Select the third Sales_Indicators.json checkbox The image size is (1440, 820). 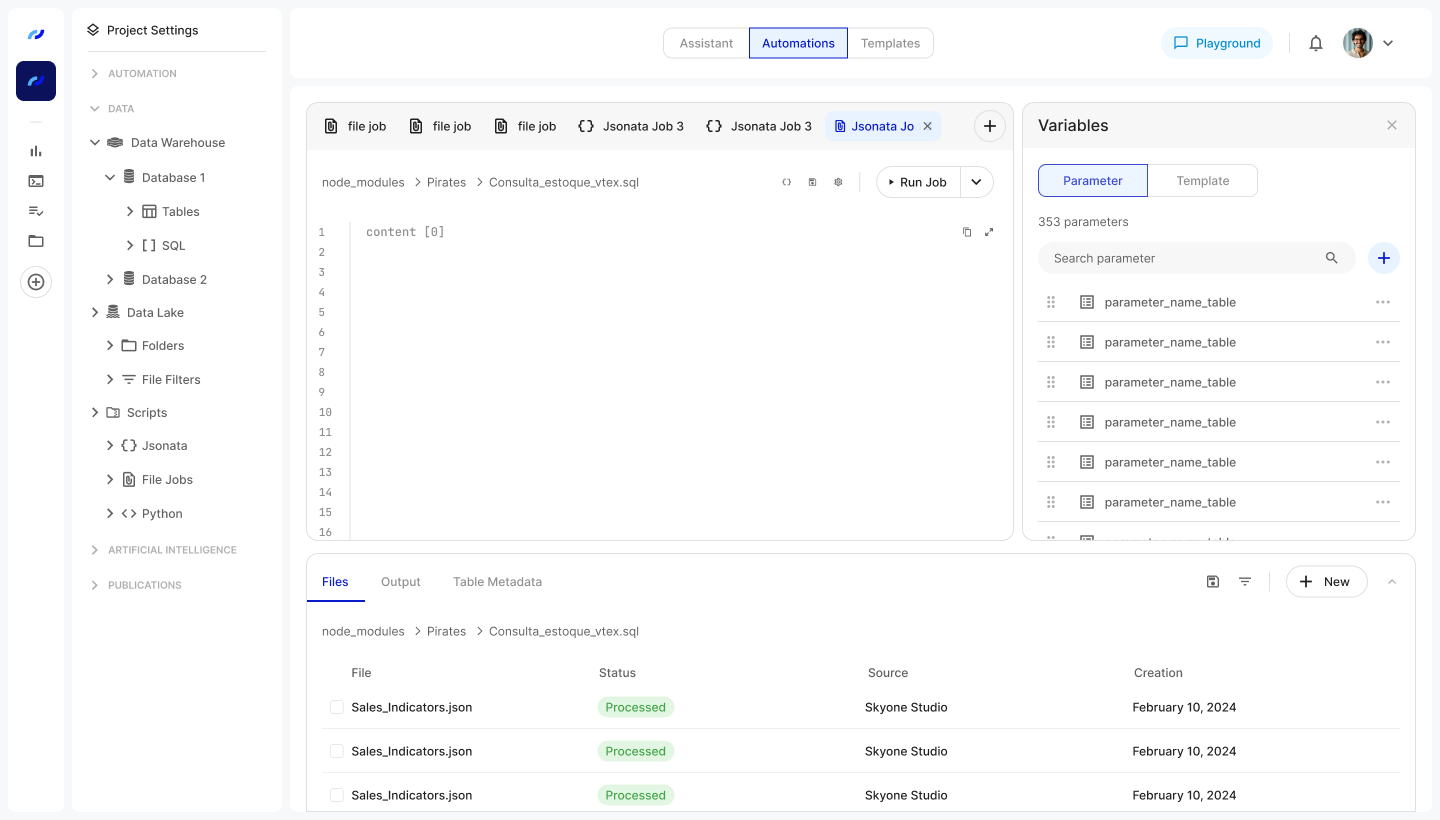(x=337, y=795)
